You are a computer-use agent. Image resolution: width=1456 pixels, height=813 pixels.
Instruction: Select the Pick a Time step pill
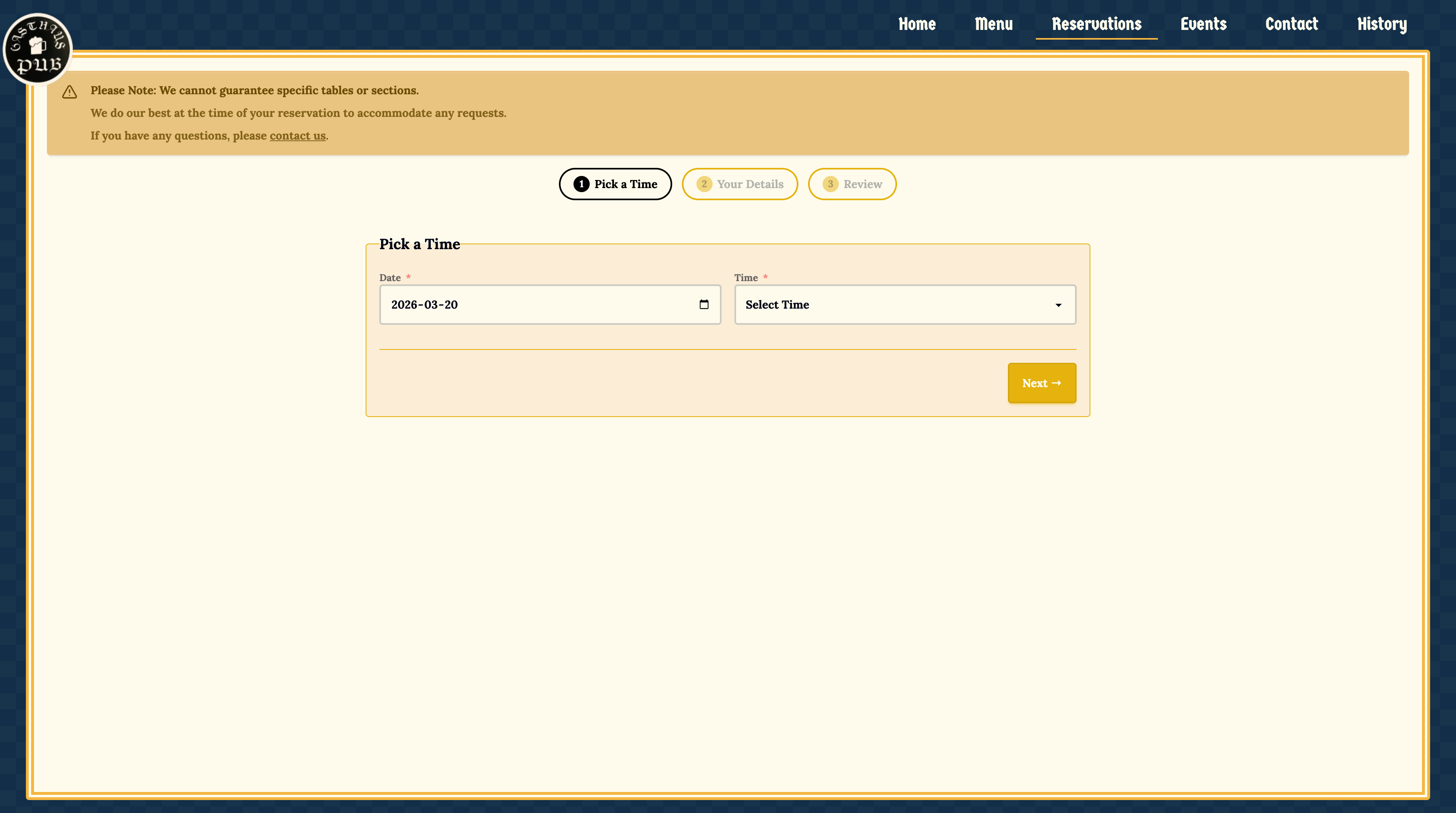tap(615, 184)
